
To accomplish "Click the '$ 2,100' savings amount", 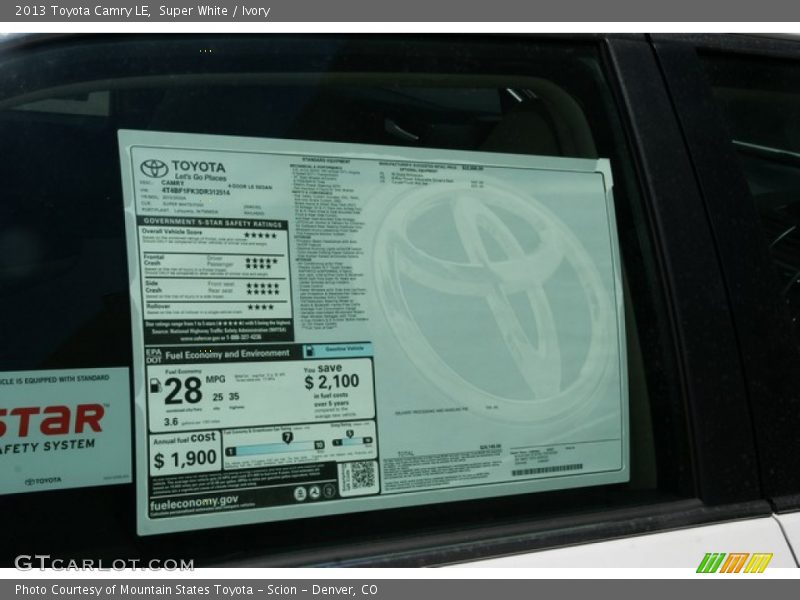I will tap(332, 382).
